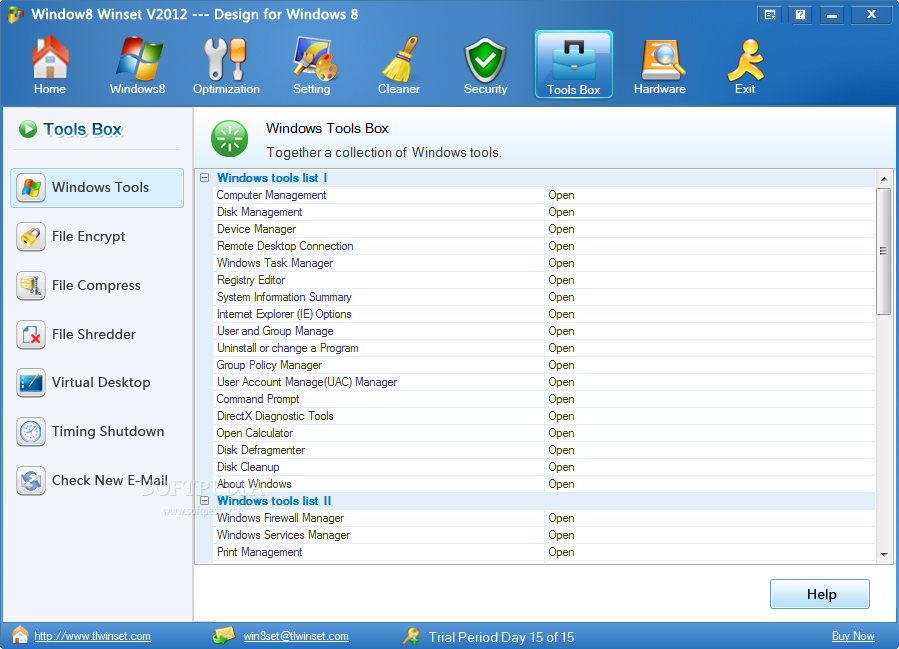Open the Home section icon
Image resolution: width=899 pixels, height=649 pixels.
[50, 58]
